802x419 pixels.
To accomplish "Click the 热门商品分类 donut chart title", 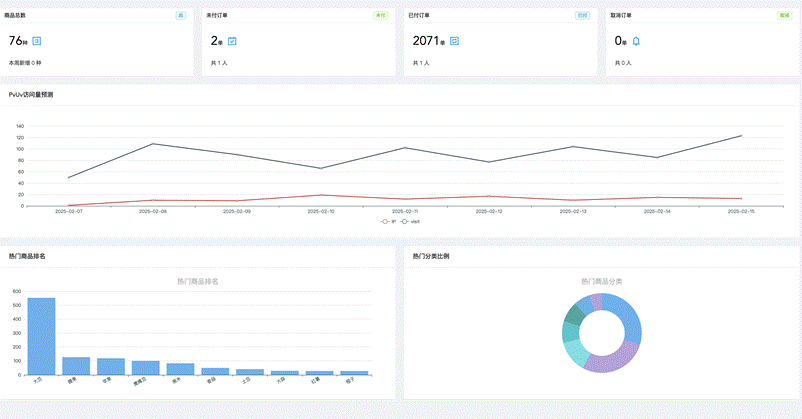I will [602, 281].
